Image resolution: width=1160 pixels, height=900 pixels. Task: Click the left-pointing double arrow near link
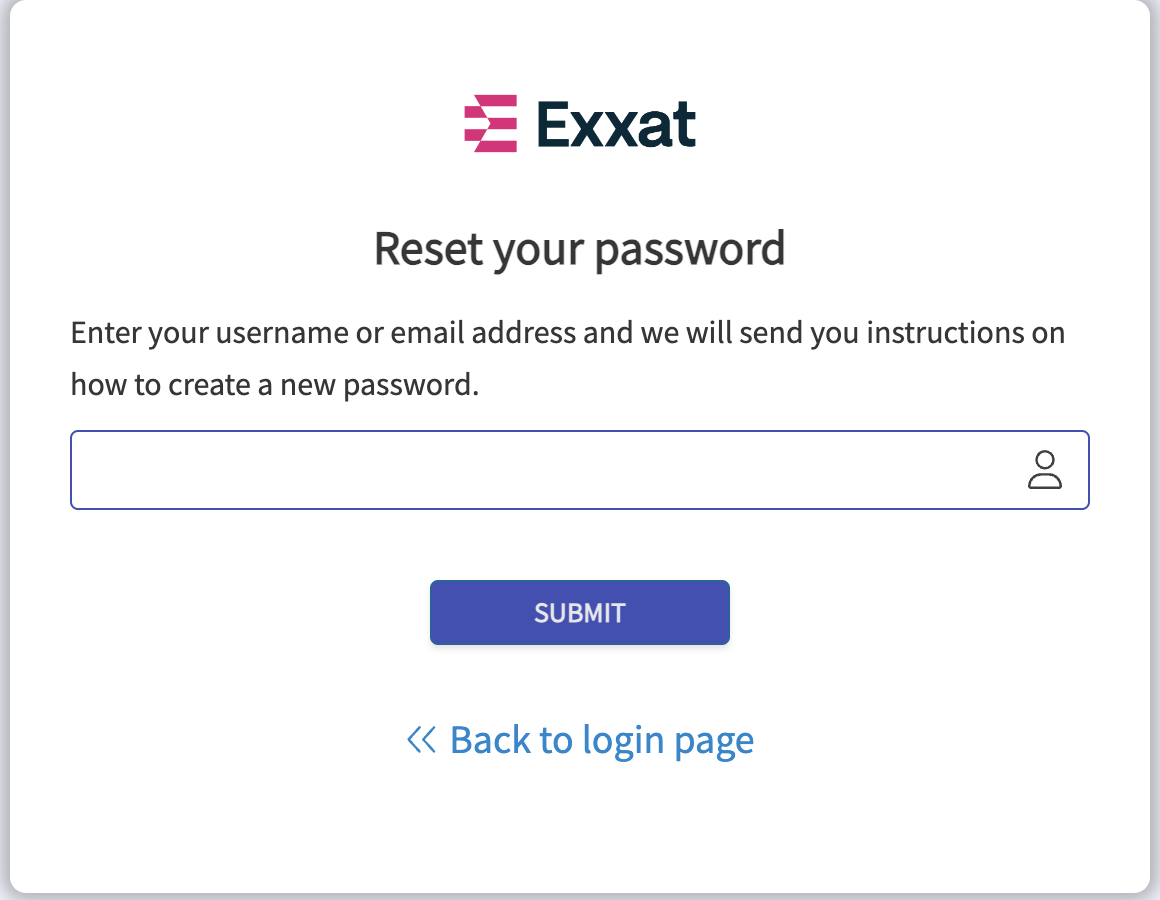click(x=422, y=740)
